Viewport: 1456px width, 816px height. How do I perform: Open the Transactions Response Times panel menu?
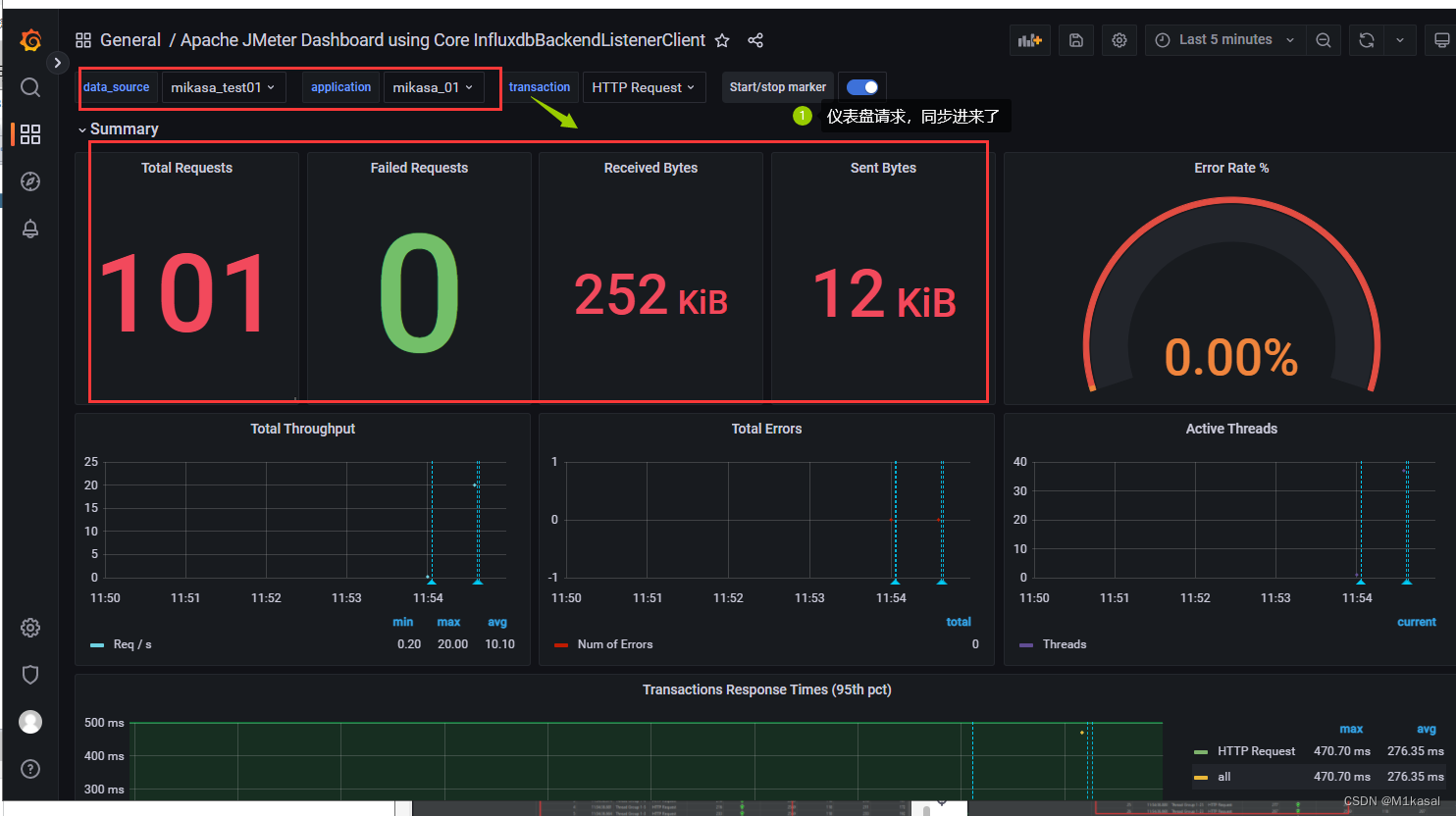(766, 689)
